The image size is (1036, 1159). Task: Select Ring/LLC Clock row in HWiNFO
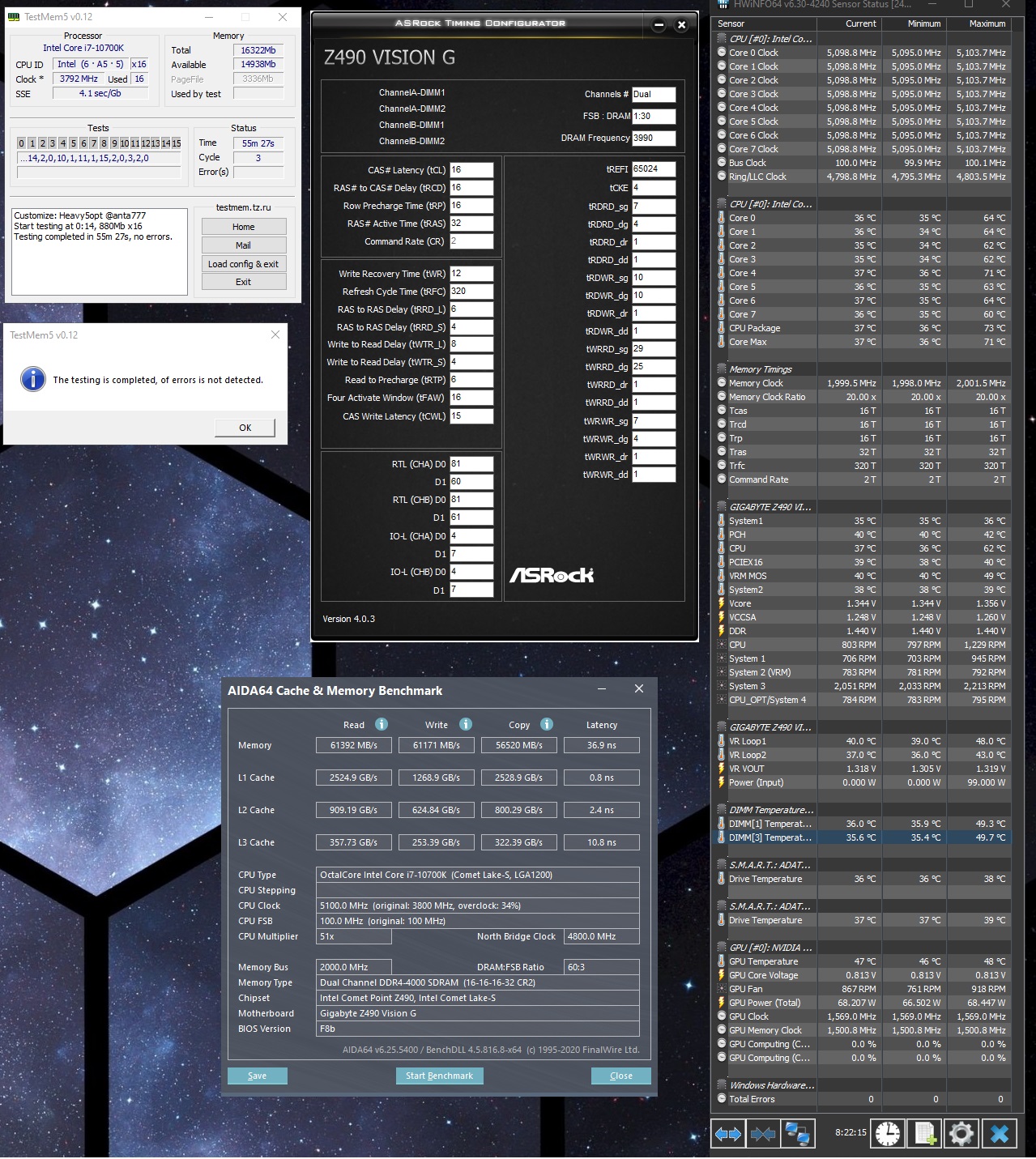[x=862, y=177]
